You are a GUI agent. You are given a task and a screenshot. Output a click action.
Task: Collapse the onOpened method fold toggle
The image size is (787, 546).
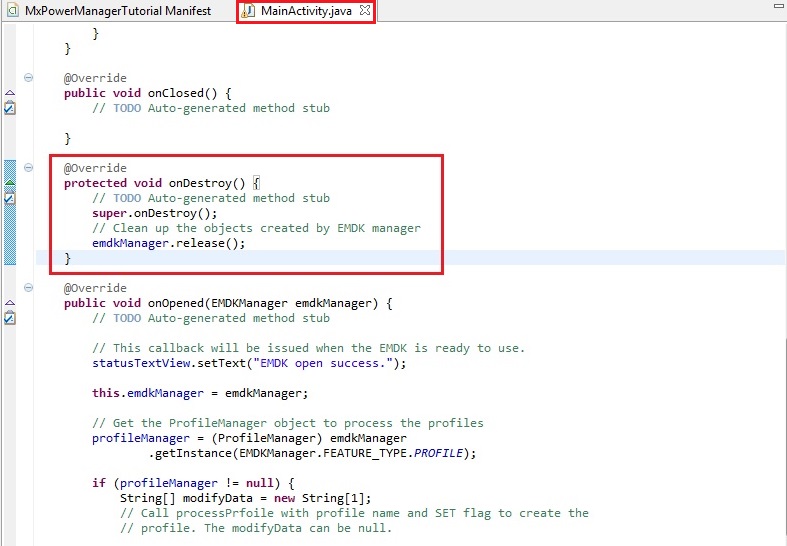(x=28, y=288)
